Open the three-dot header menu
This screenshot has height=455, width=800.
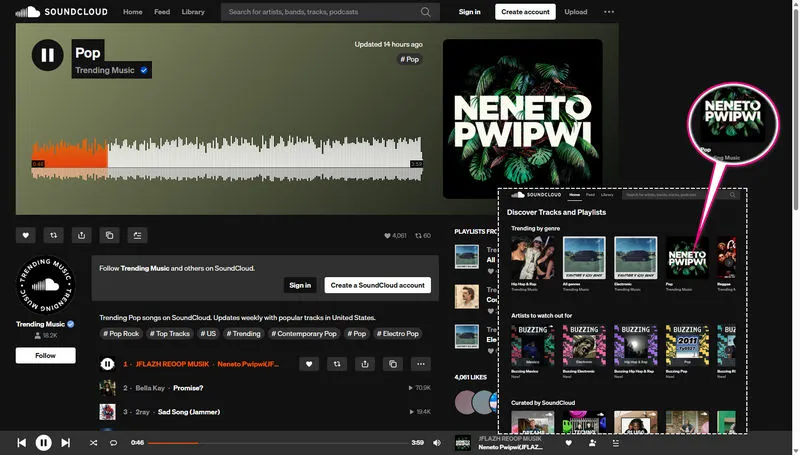[x=609, y=12]
